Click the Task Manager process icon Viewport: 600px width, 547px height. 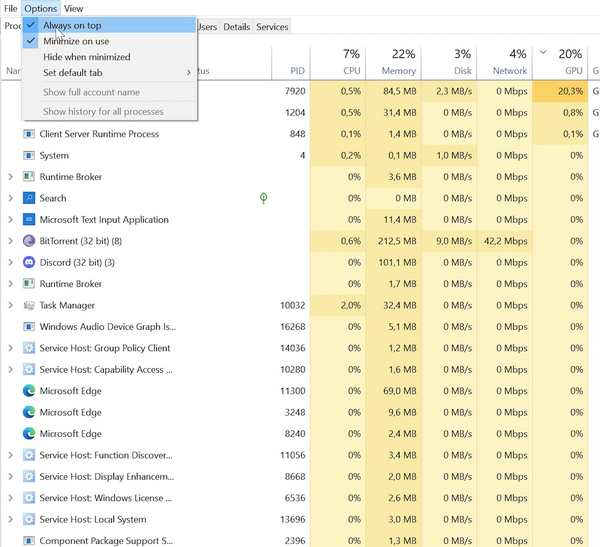pyautogui.click(x=29, y=305)
